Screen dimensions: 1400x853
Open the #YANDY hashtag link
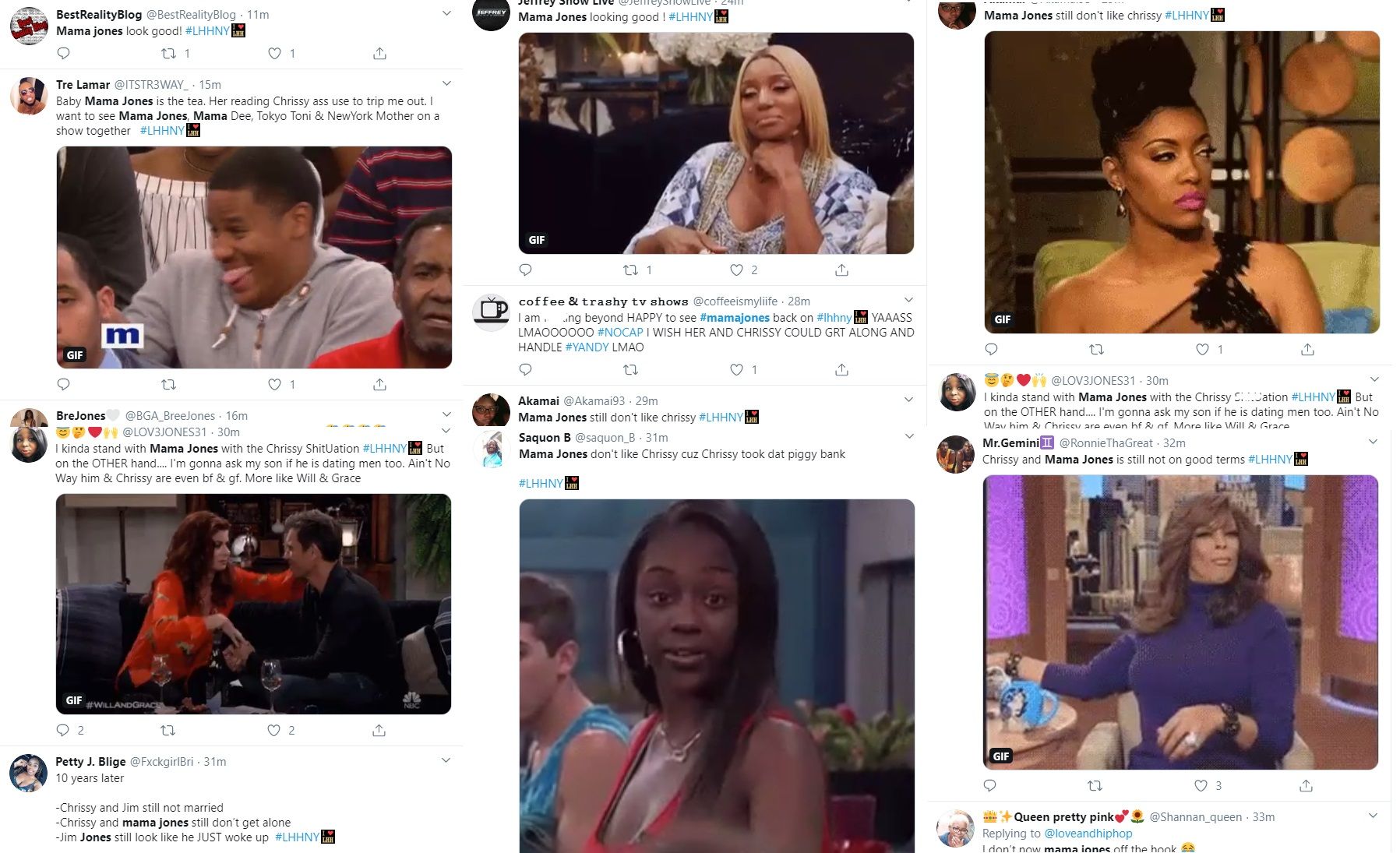pos(587,347)
